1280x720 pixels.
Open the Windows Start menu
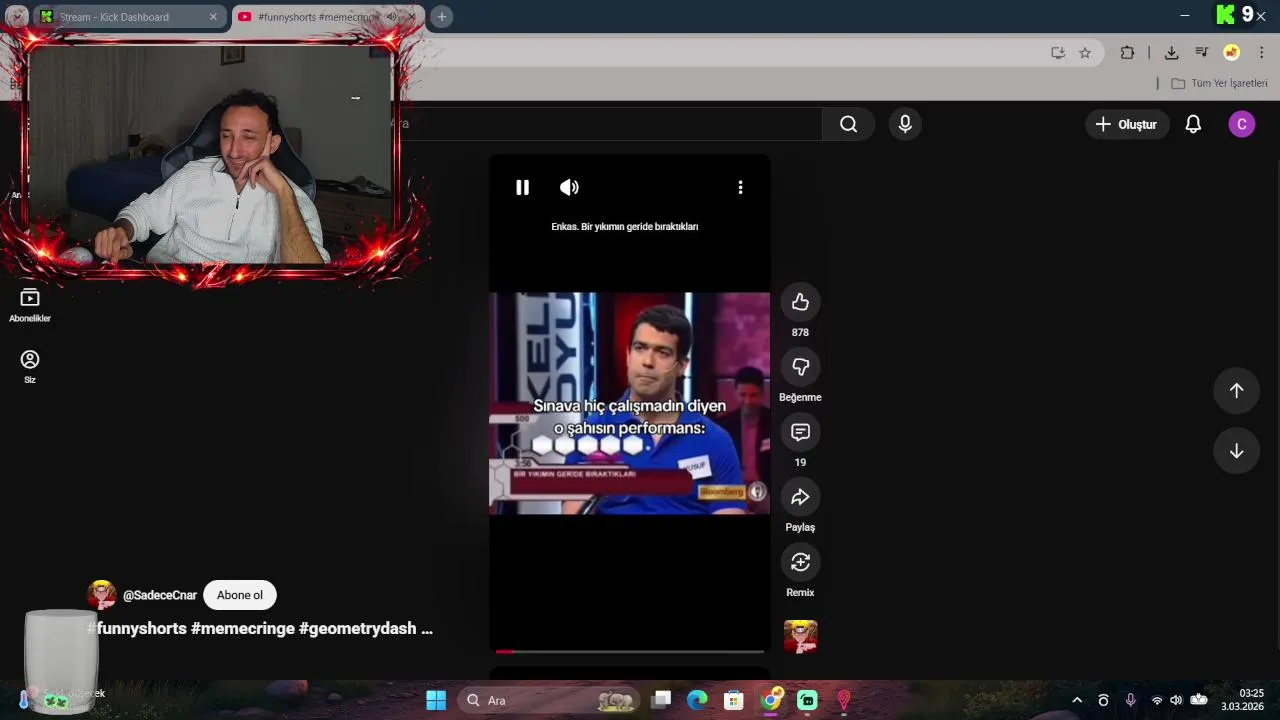436,700
